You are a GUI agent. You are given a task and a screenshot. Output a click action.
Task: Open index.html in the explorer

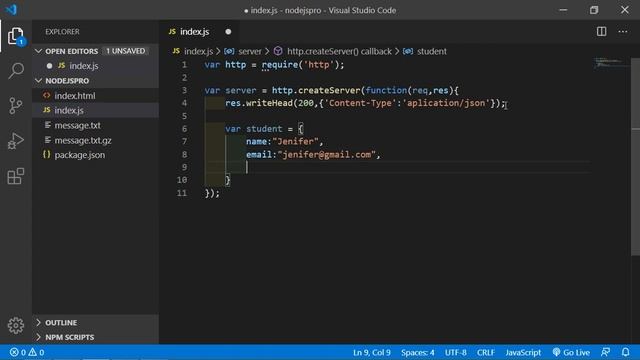pyautogui.click(x=75, y=96)
